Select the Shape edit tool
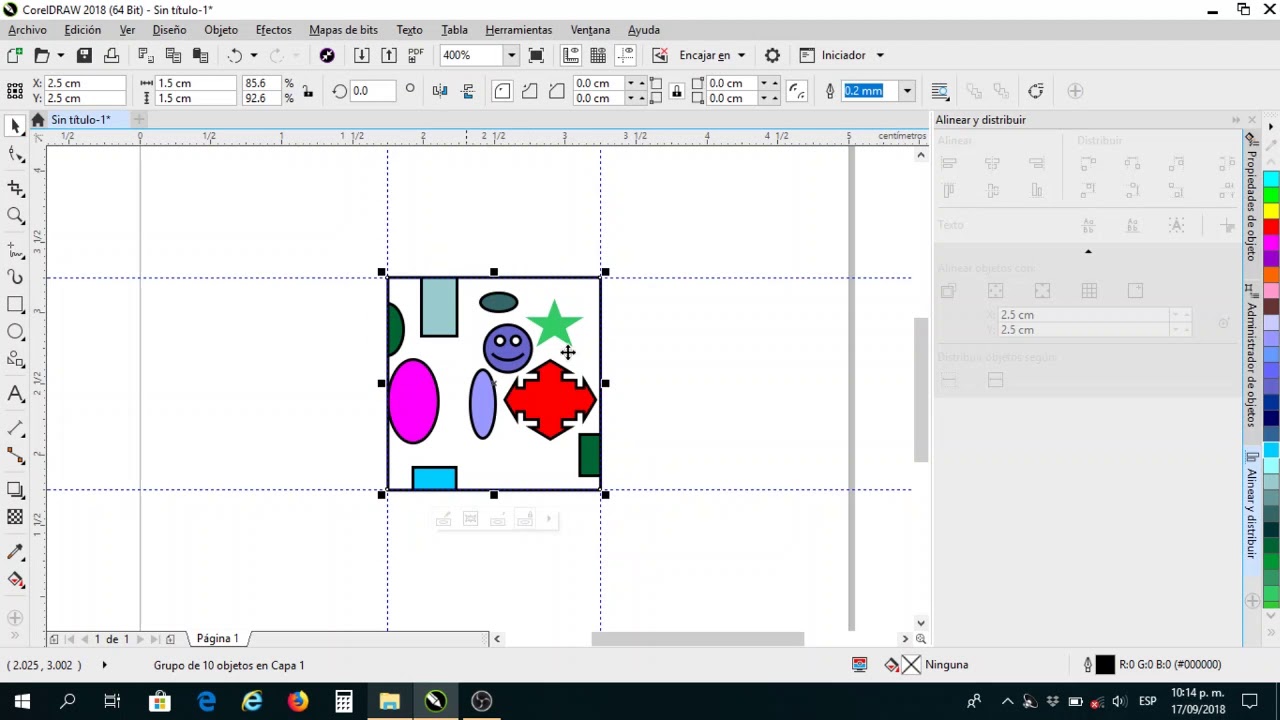 [x=15, y=155]
